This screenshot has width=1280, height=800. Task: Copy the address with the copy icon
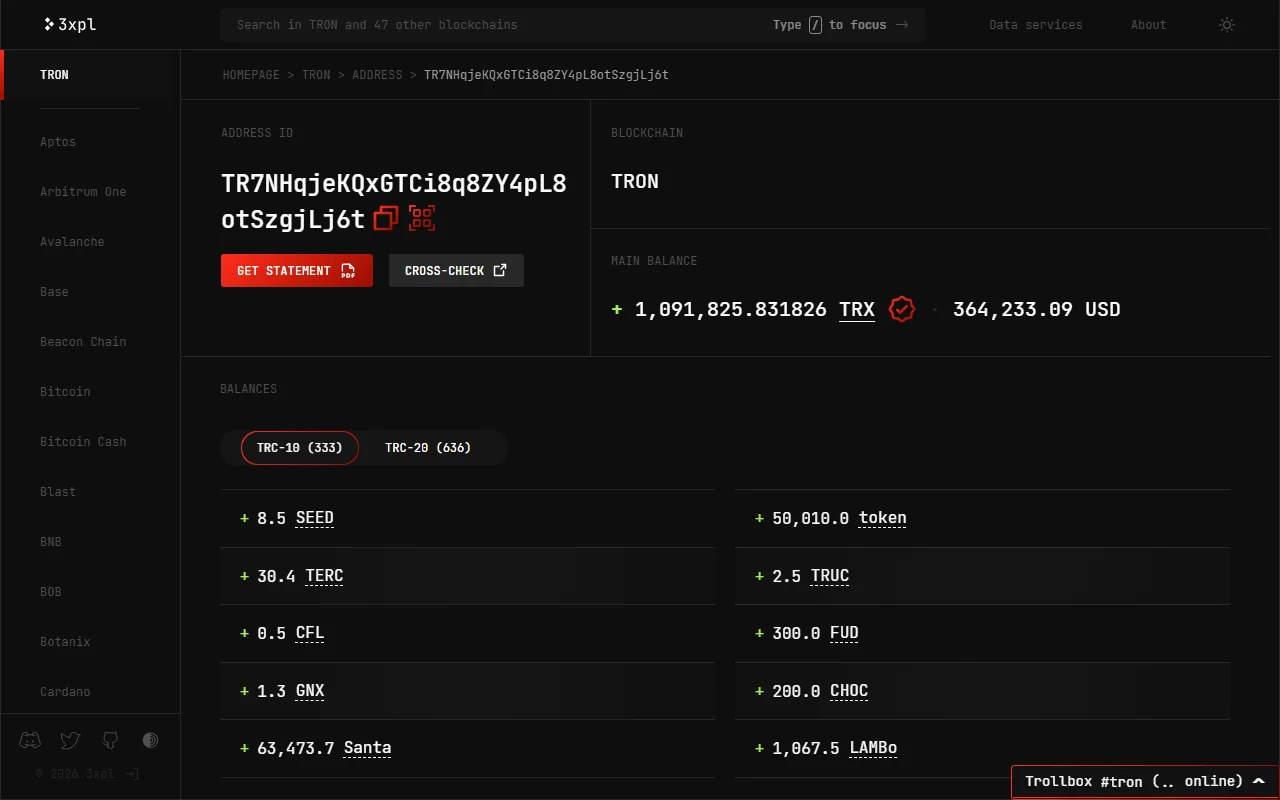coord(386,218)
